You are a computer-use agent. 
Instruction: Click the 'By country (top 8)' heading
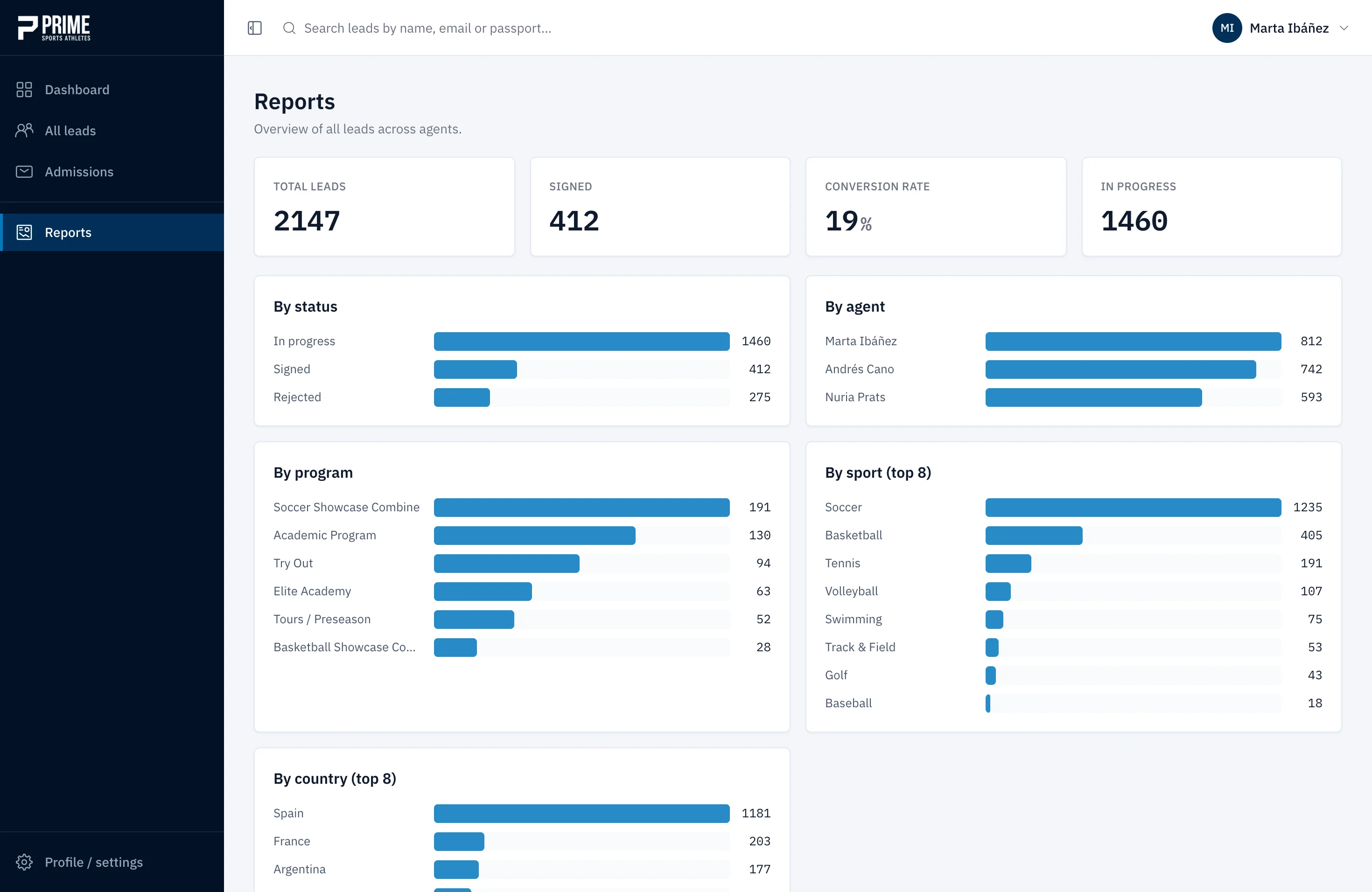click(334, 779)
